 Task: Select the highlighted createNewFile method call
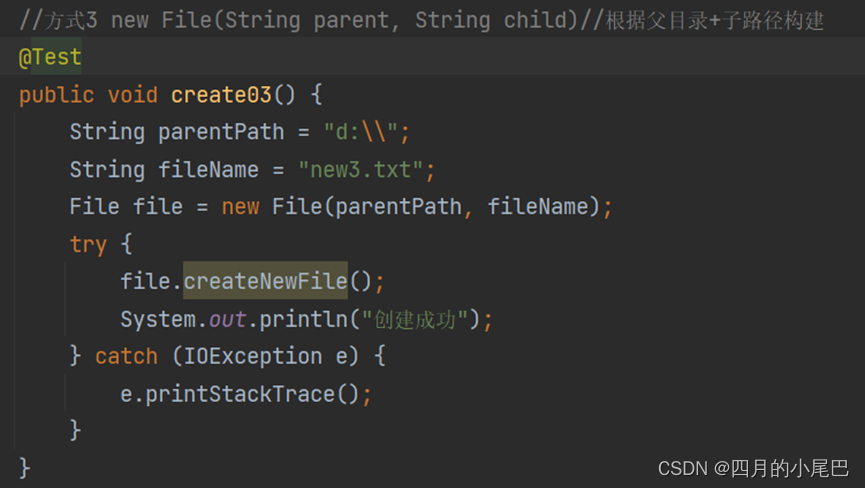(x=265, y=282)
